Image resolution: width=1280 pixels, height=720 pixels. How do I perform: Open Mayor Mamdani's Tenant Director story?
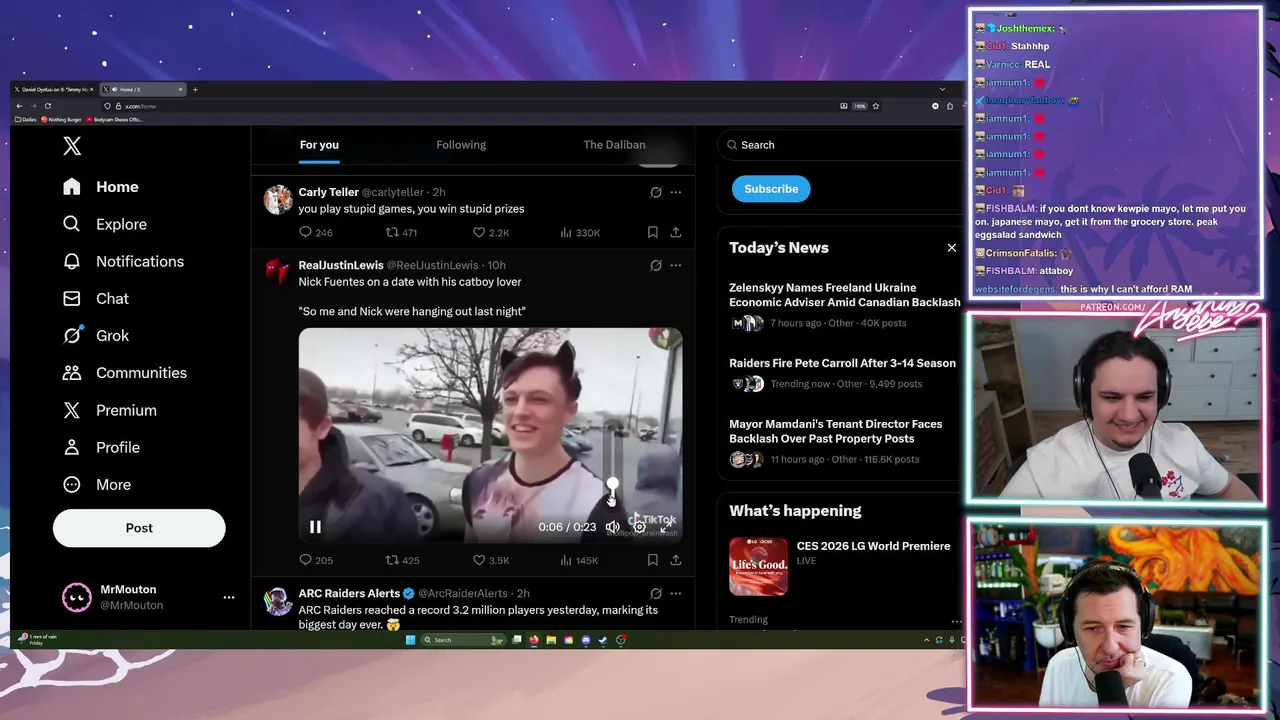point(835,431)
